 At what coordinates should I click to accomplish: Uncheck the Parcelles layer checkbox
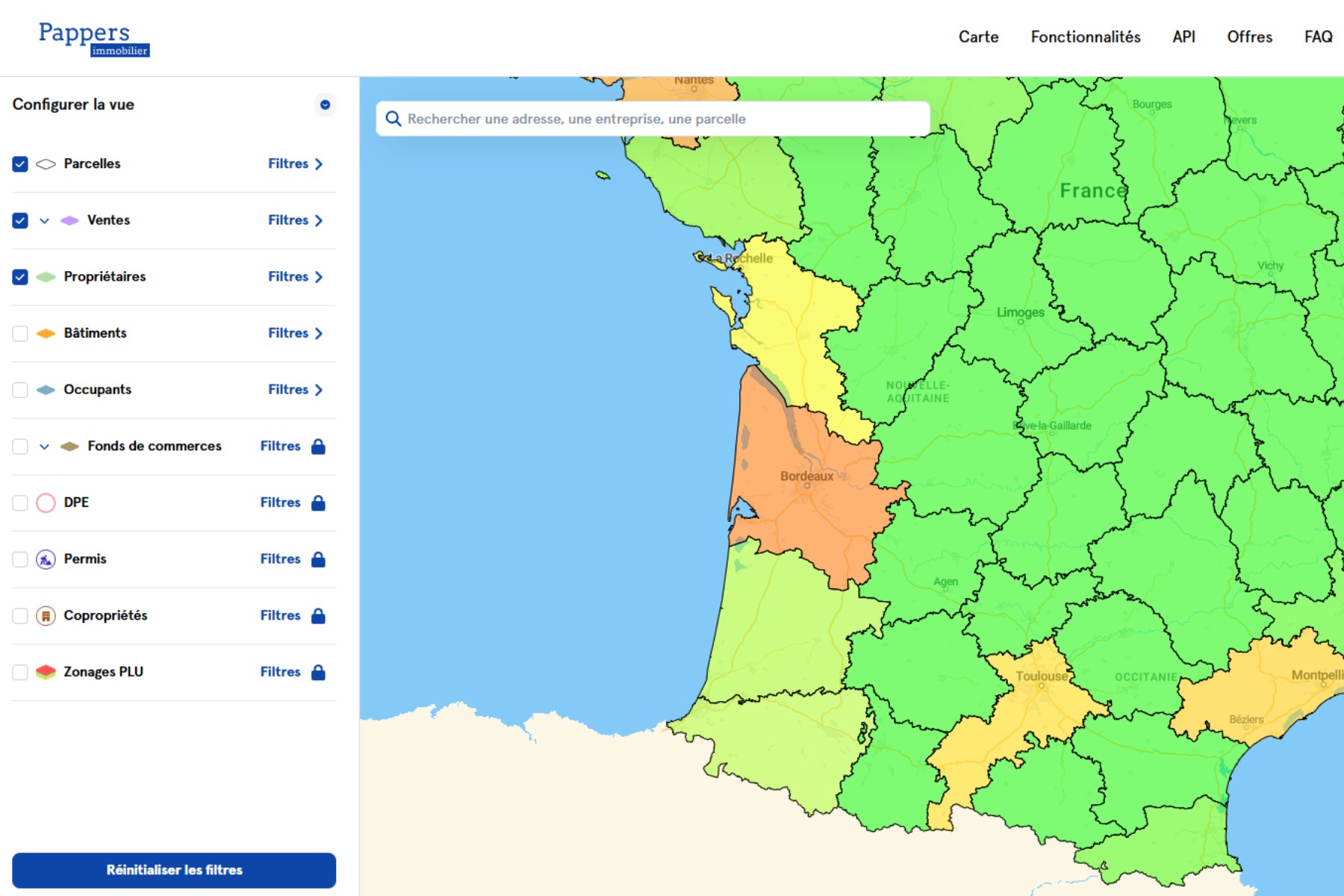20,164
